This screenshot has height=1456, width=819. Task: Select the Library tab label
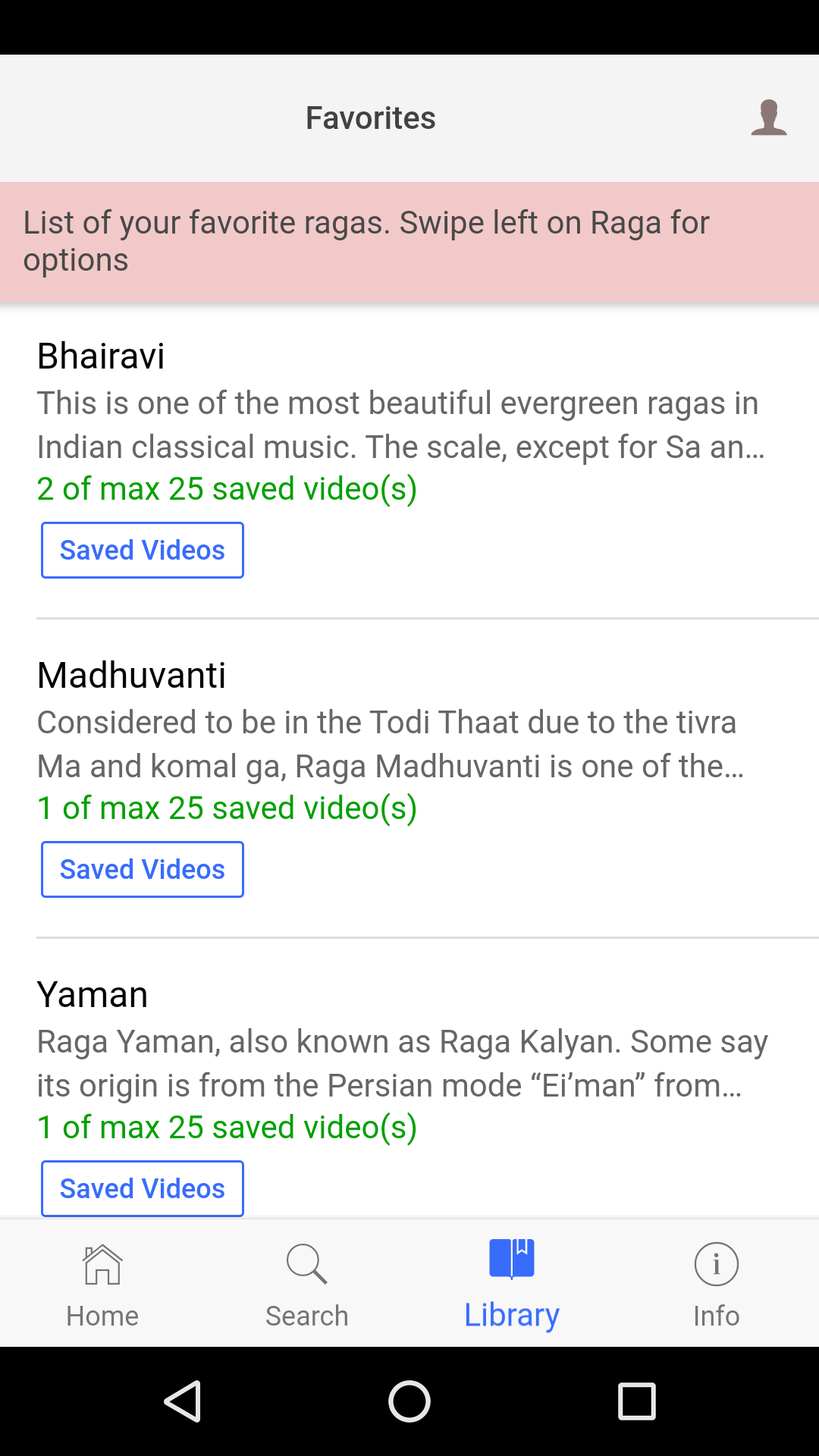pyautogui.click(x=512, y=1316)
